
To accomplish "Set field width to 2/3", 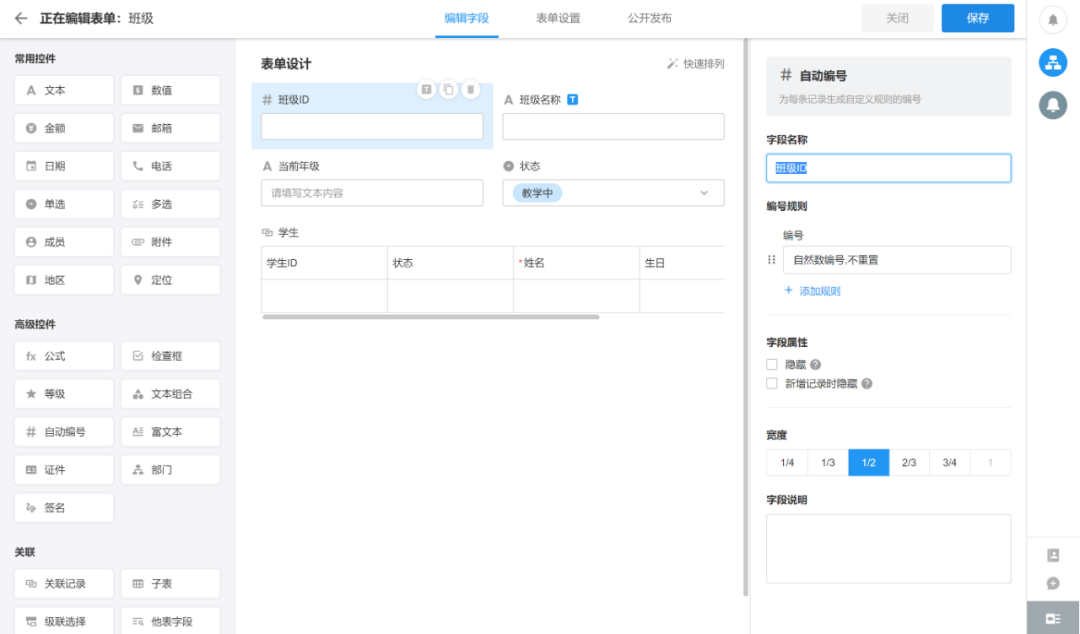I will pyautogui.click(x=909, y=462).
